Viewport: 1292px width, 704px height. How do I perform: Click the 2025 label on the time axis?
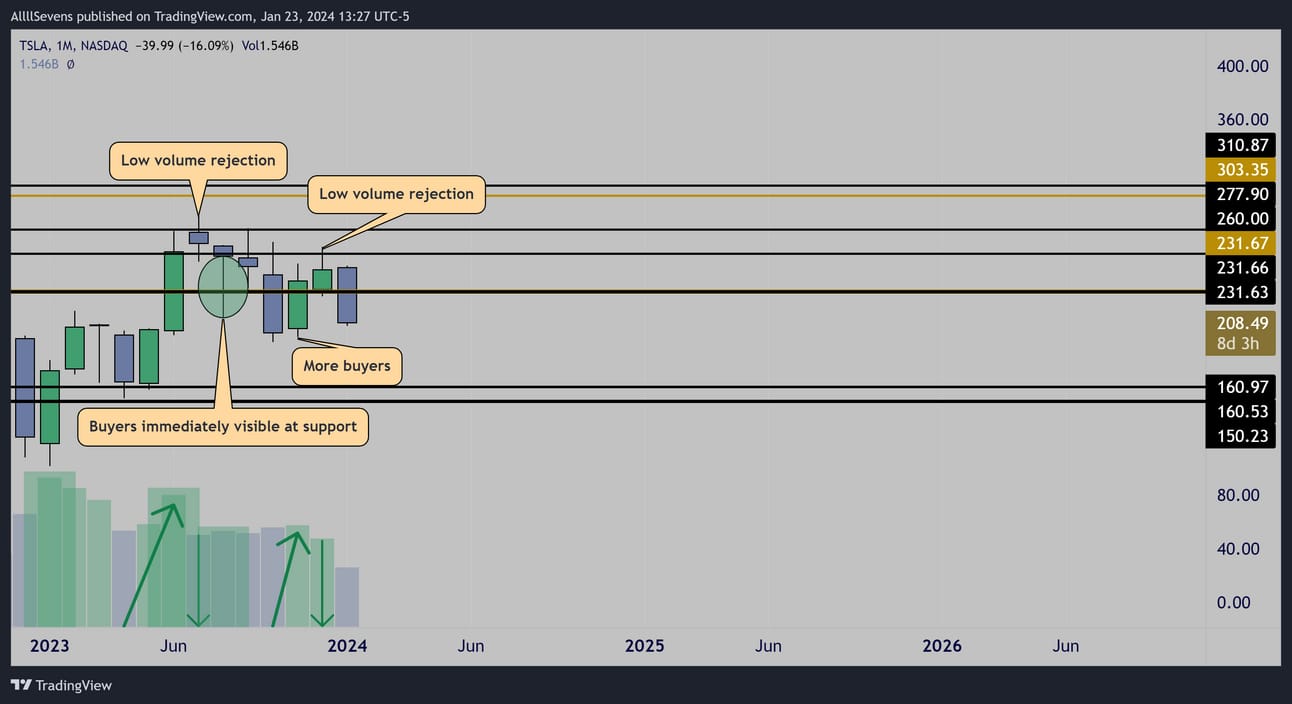644,646
